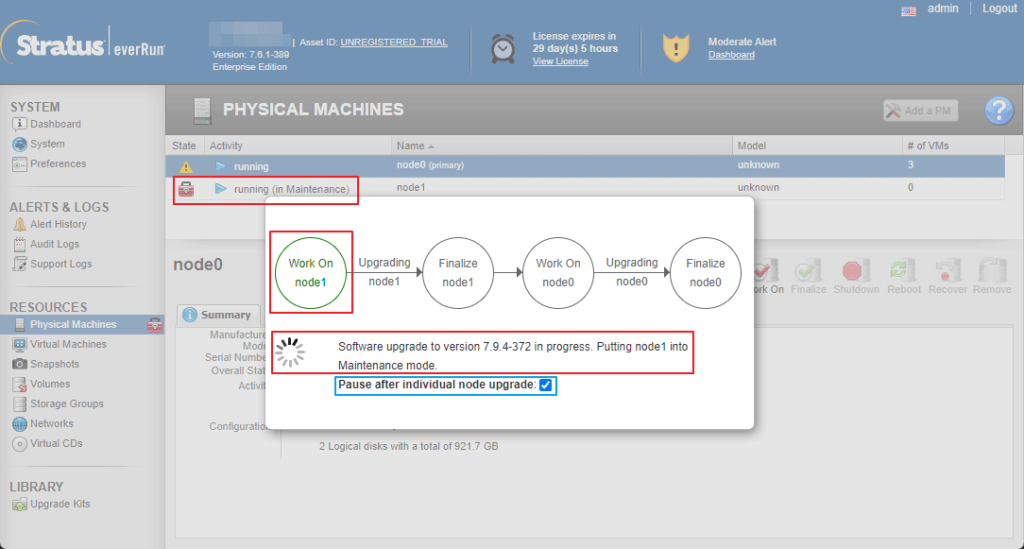
Task: Click node0 running play arrow icon
Action: pyautogui.click(x=220, y=166)
